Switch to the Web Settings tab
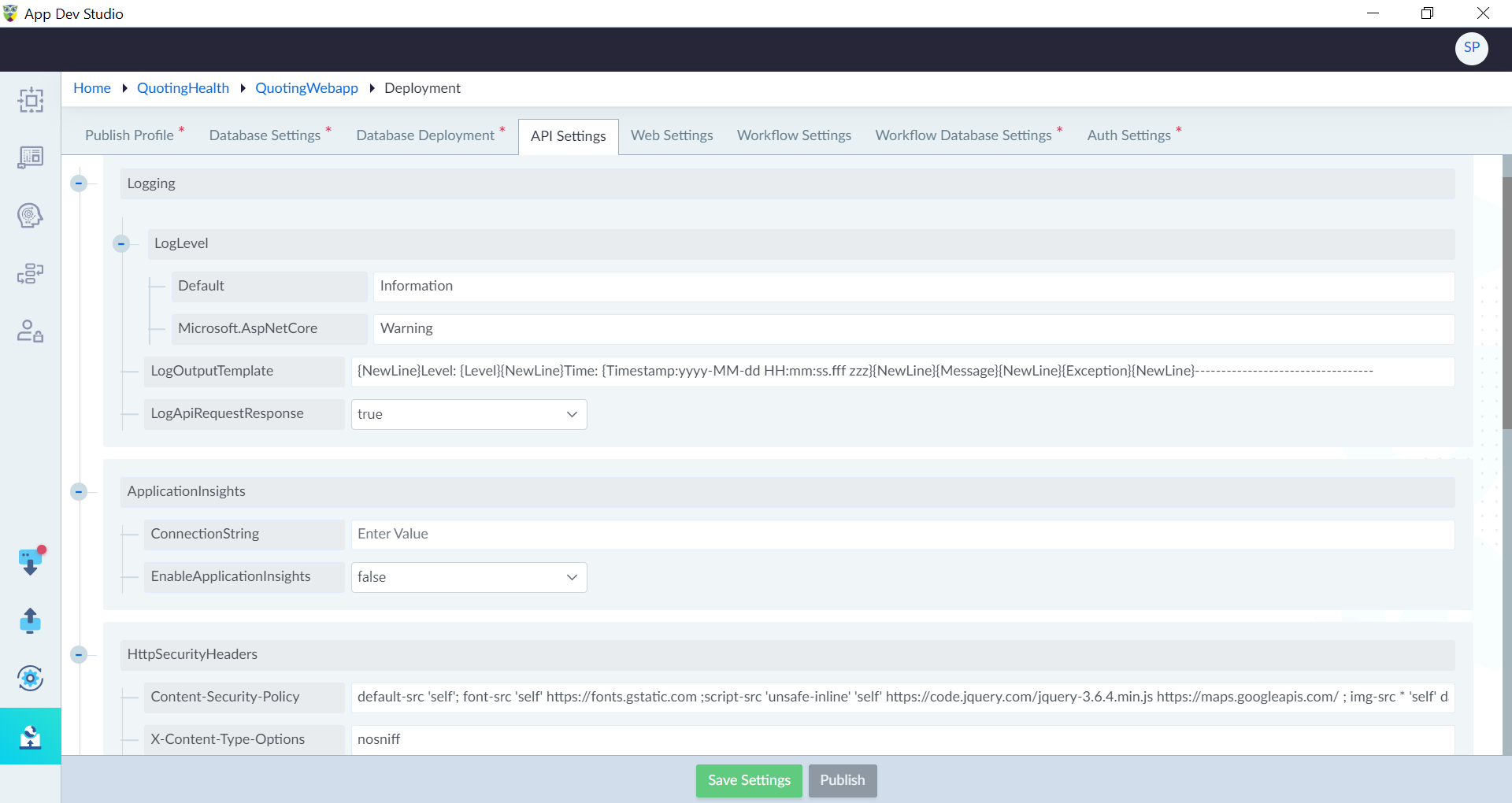 click(672, 135)
